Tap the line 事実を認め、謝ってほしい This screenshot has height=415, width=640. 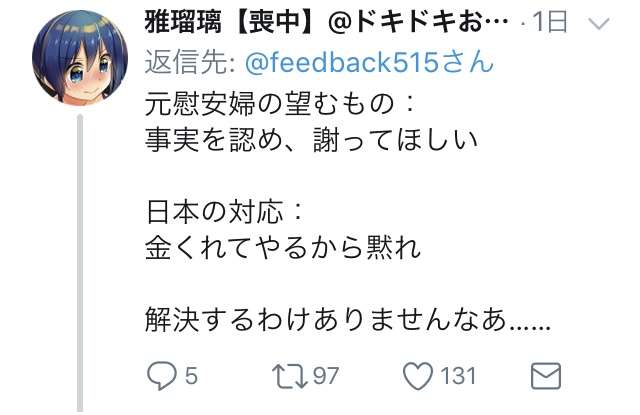(x=311, y=140)
